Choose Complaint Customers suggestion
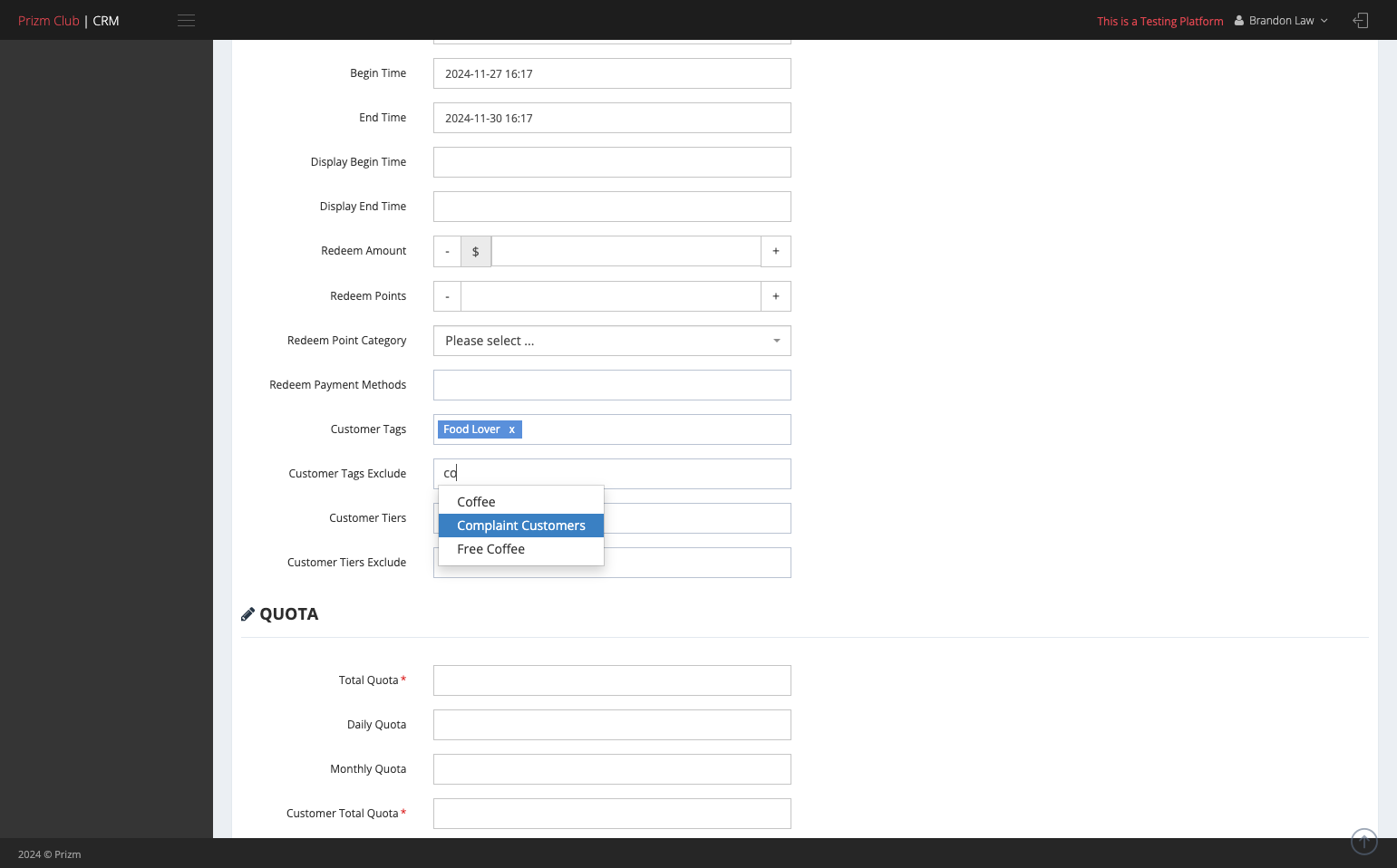 pos(521,526)
